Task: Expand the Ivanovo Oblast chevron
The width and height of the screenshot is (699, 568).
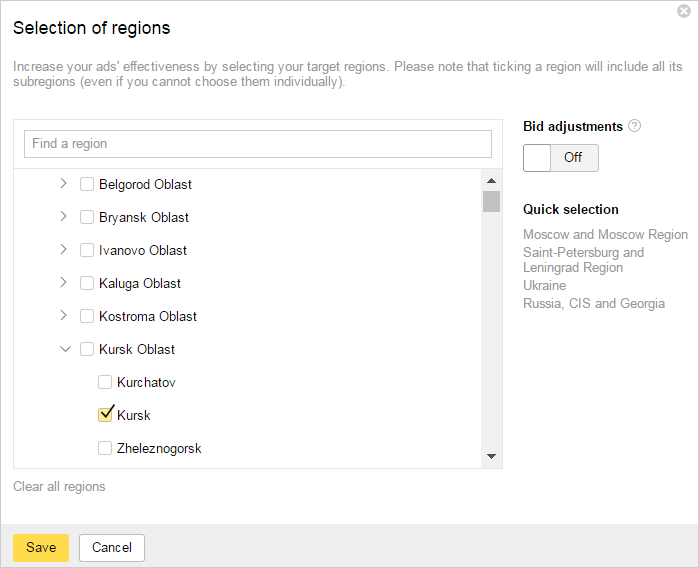Action: [63, 250]
